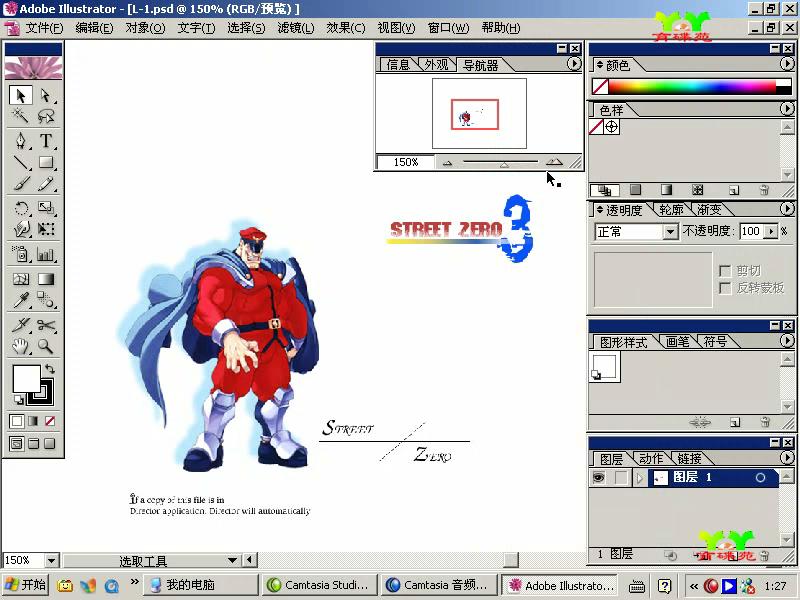Open the 对象(O) menu
The image size is (800, 600).
coord(145,28)
